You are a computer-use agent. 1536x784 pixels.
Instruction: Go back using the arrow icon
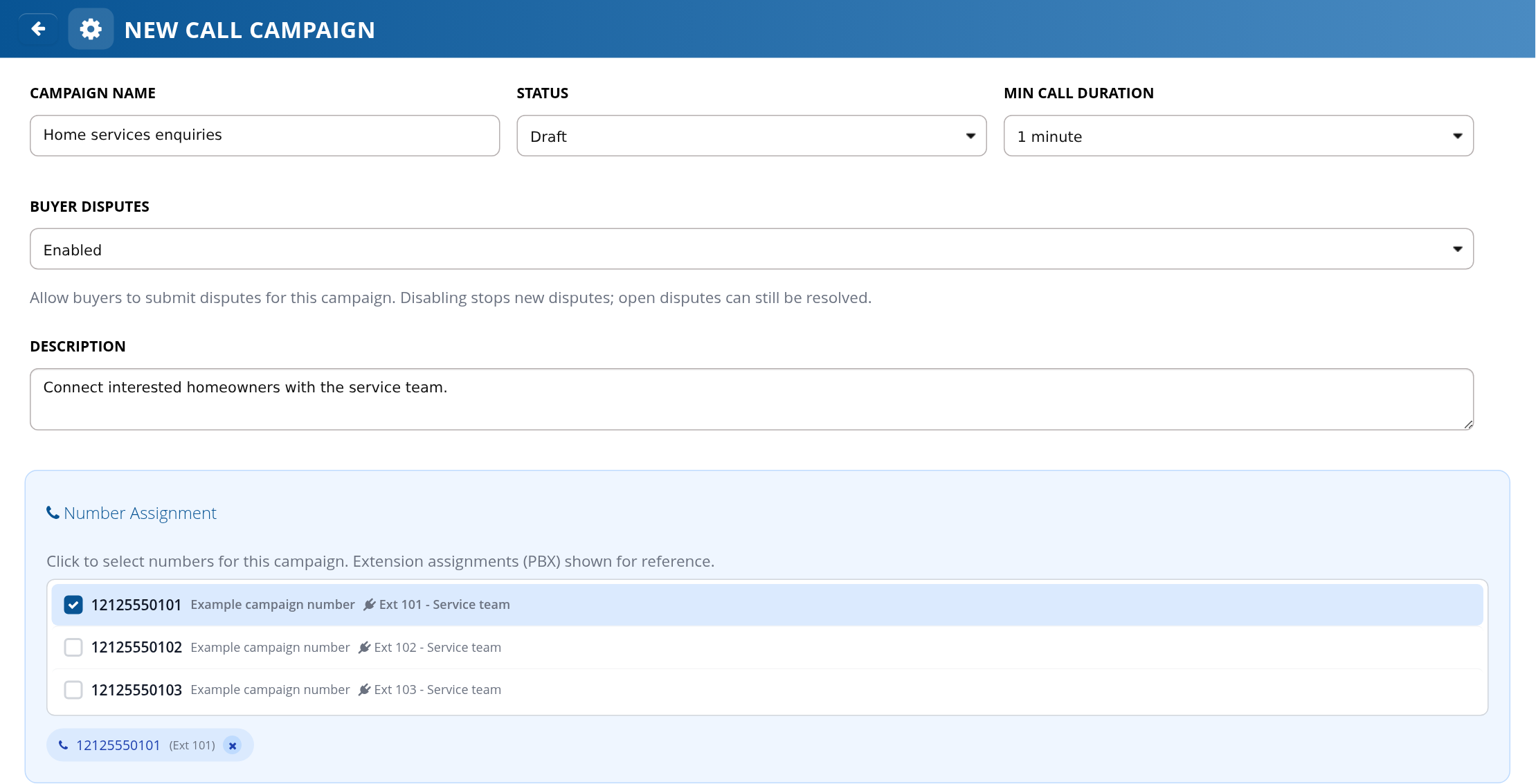[38, 29]
